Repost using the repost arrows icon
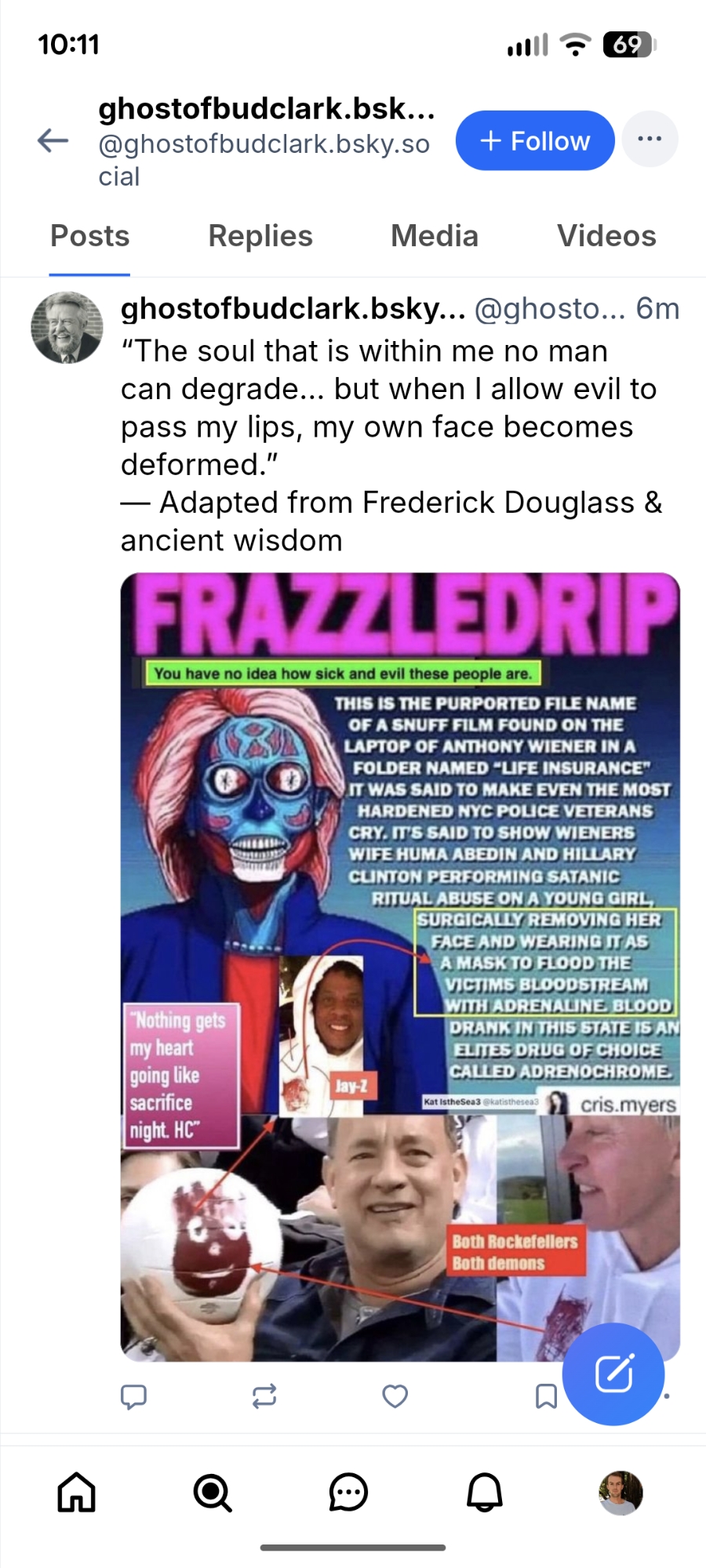The image size is (706, 1568). coord(264,1396)
